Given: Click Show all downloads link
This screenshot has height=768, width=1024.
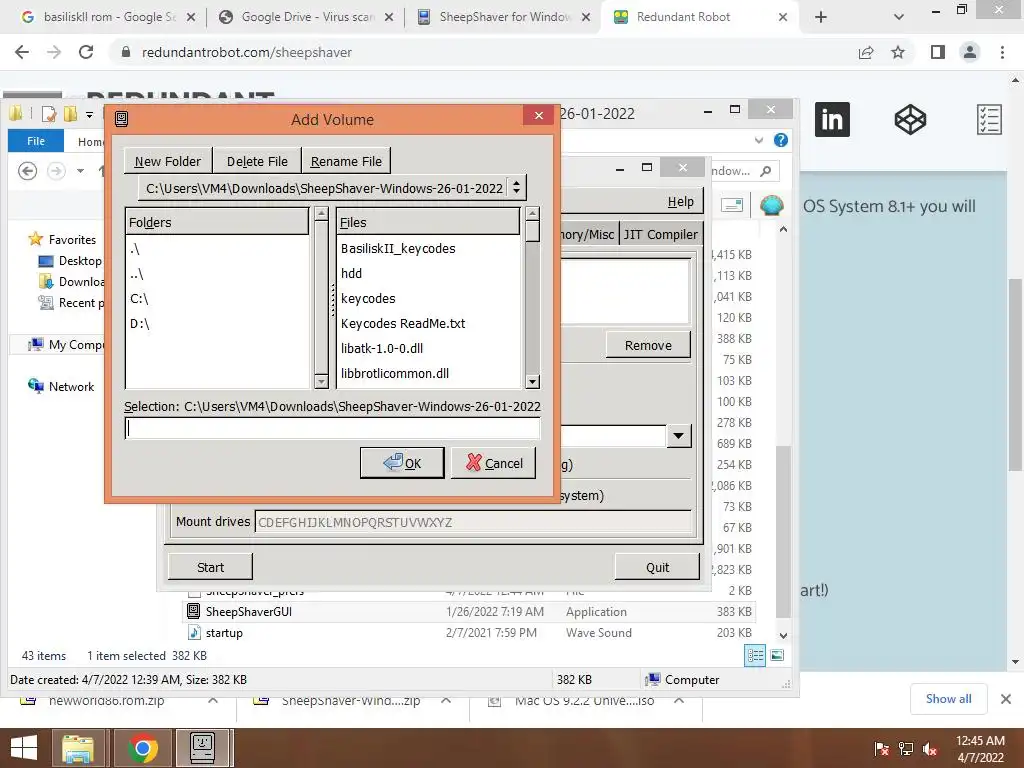Looking at the screenshot, I should point(948,699).
